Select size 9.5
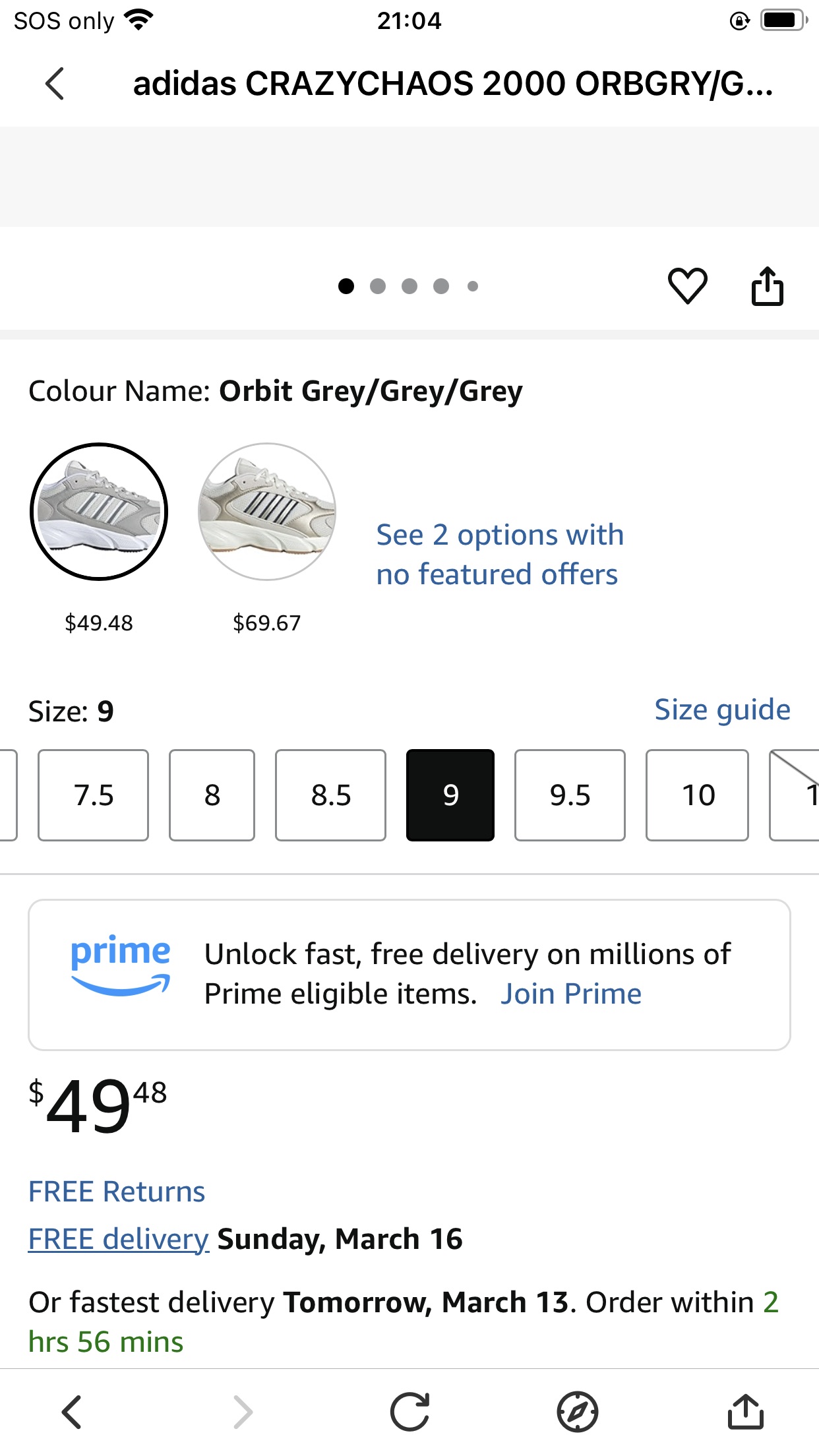 click(x=570, y=795)
